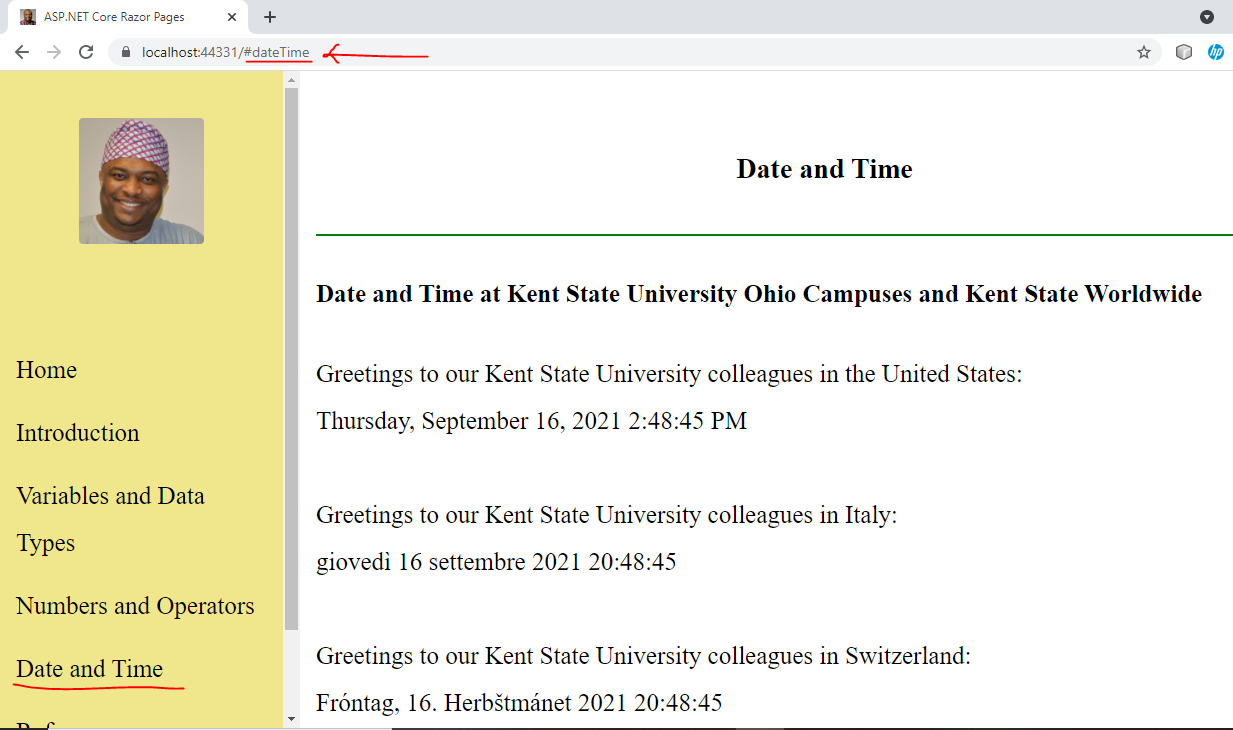Open Numbers and Operators link
This screenshot has width=1233, height=730.
[135, 606]
